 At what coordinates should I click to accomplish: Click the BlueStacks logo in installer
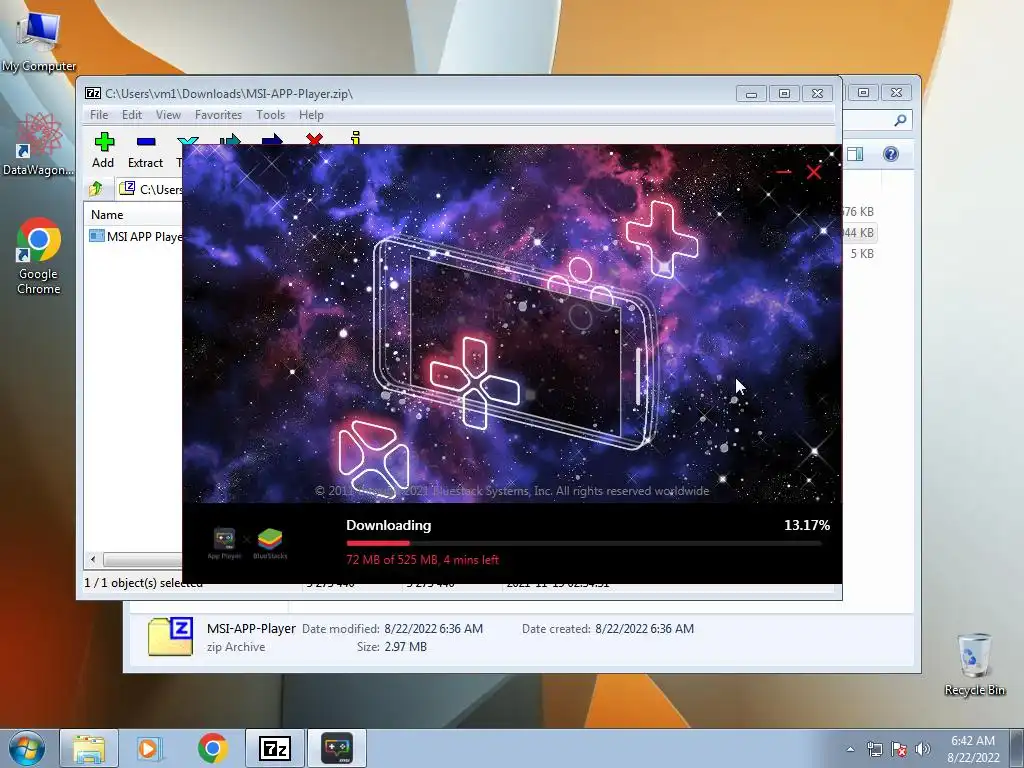click(270, 544)
